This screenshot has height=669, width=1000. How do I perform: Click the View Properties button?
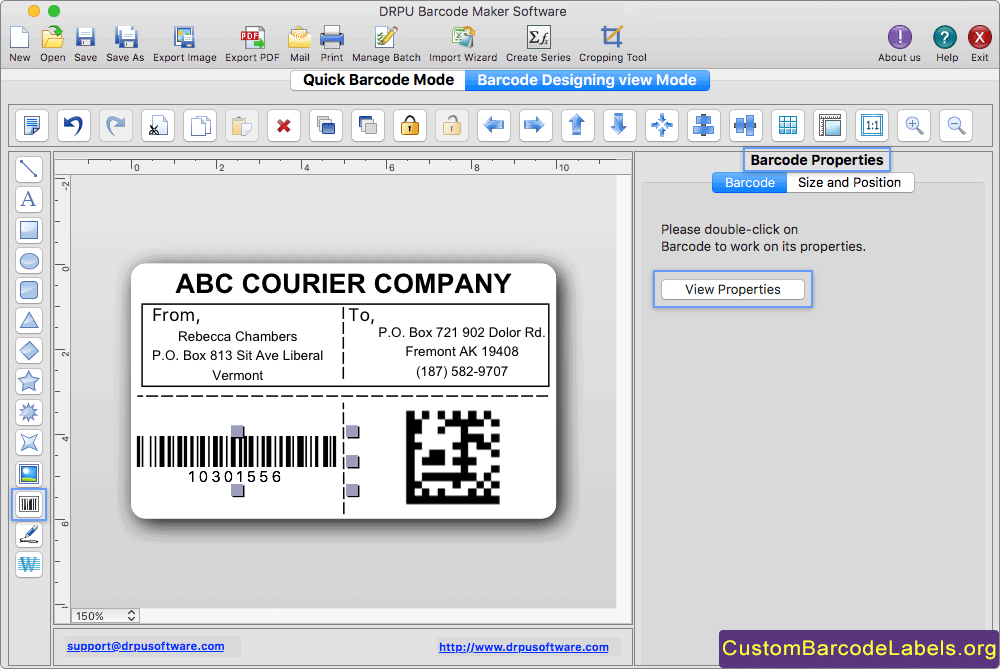(733, 290)
